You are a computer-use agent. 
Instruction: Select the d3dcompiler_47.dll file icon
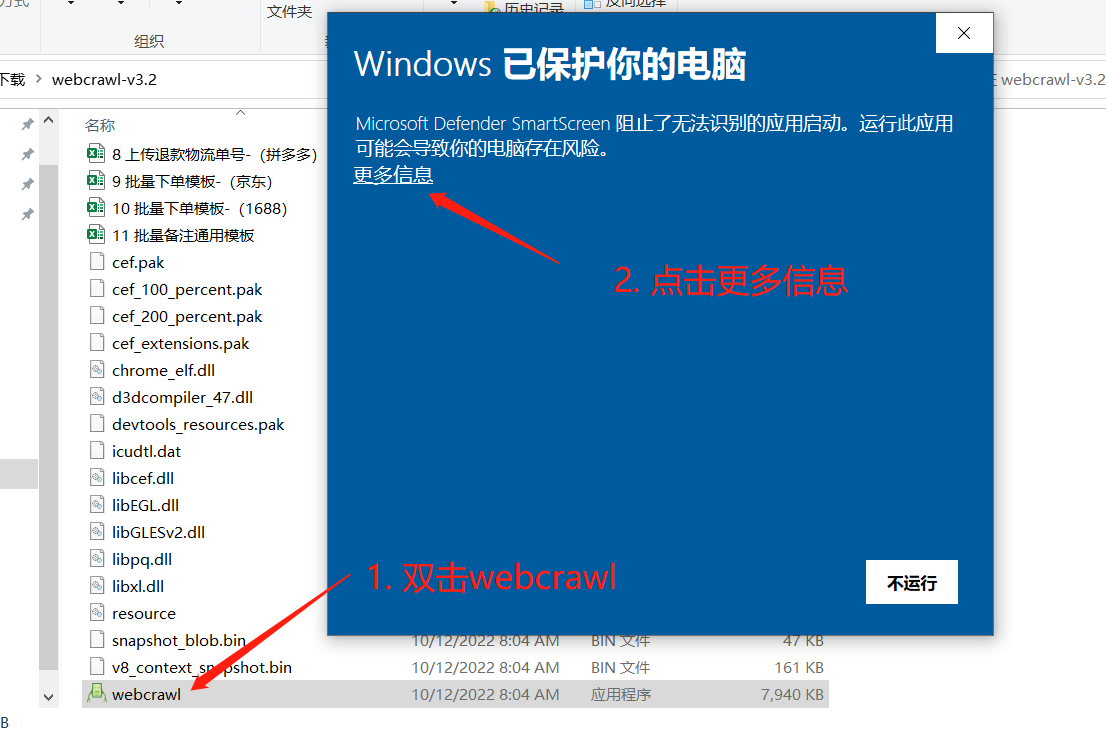click(97, 396)
